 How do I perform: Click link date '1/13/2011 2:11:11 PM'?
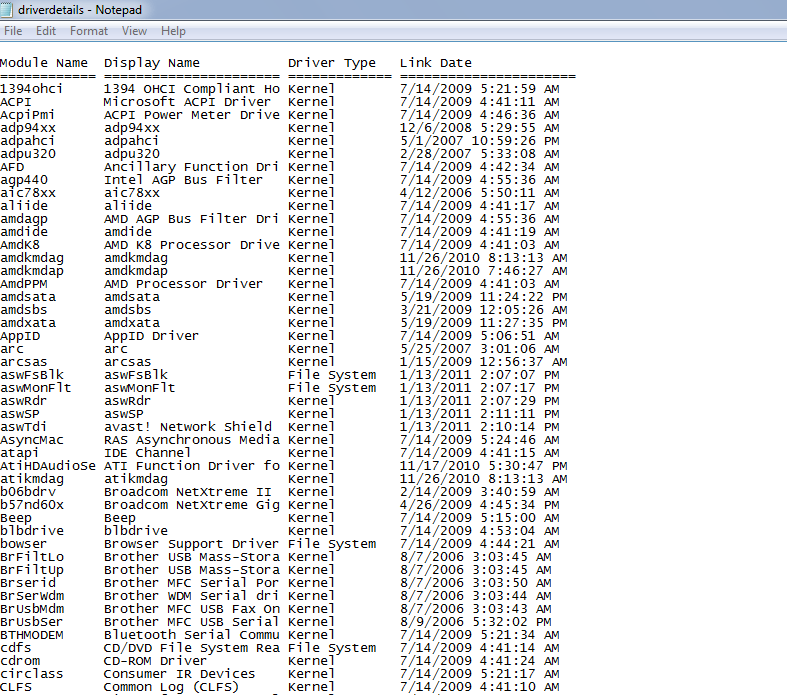(x=479, y=414)
